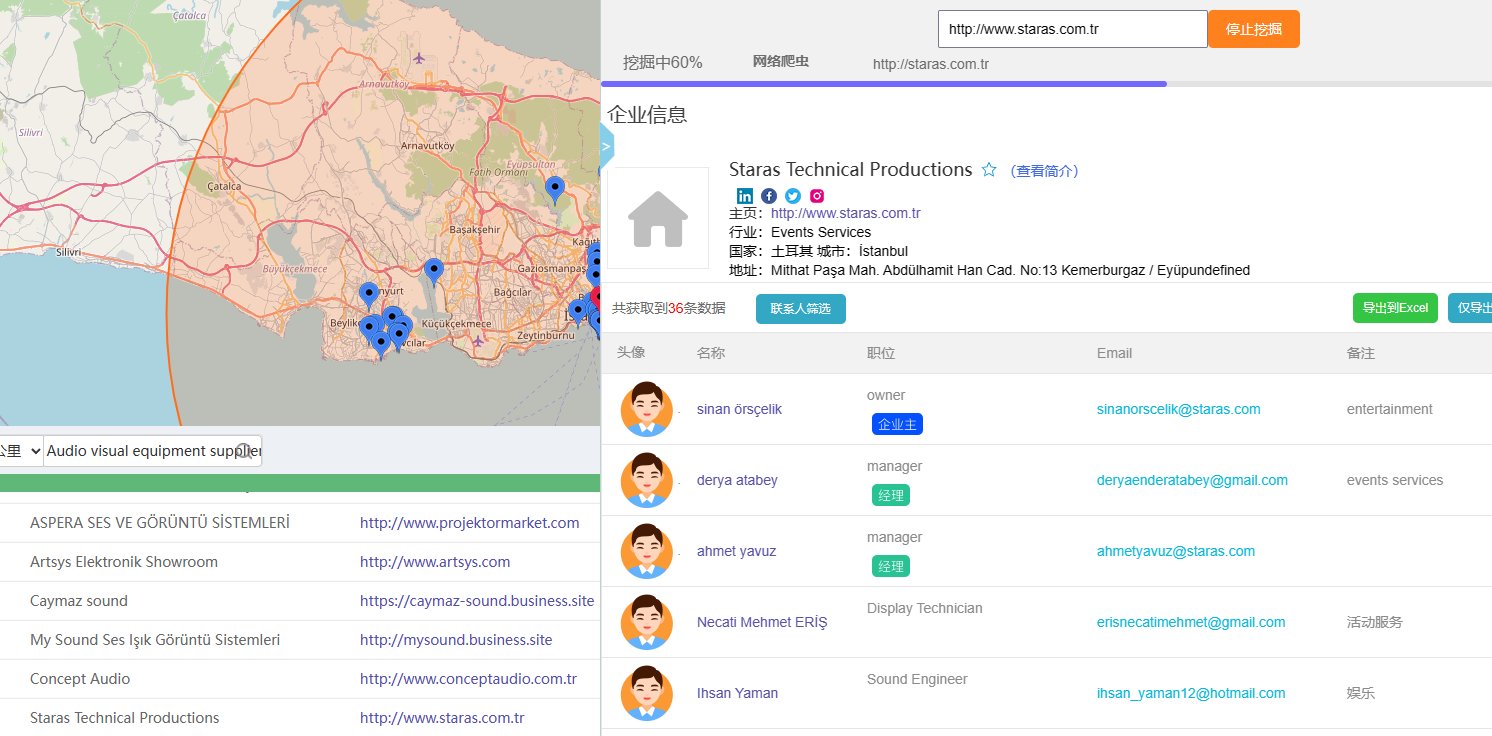Open http://www.projektormarket.com link
Viewport: 1492px width, 736px height.
[469, 523]
